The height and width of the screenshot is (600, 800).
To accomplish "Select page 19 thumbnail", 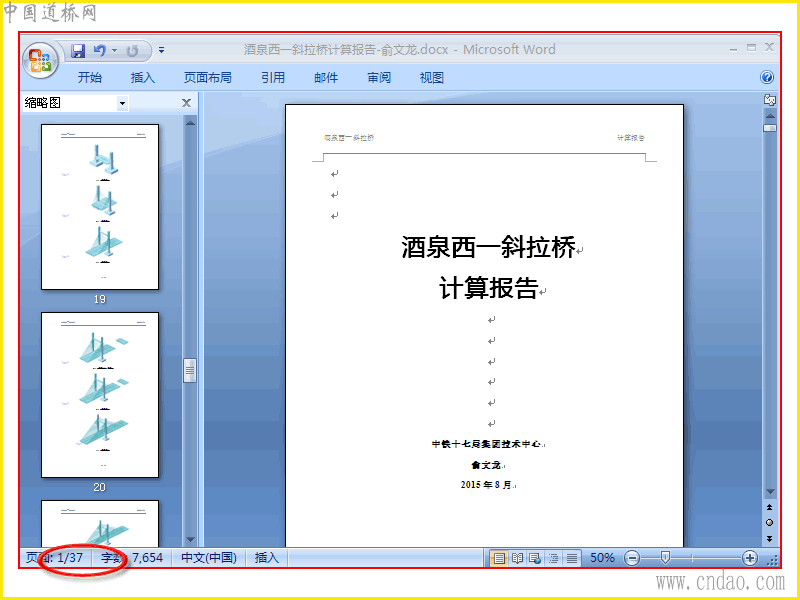I will click(100, 207).
